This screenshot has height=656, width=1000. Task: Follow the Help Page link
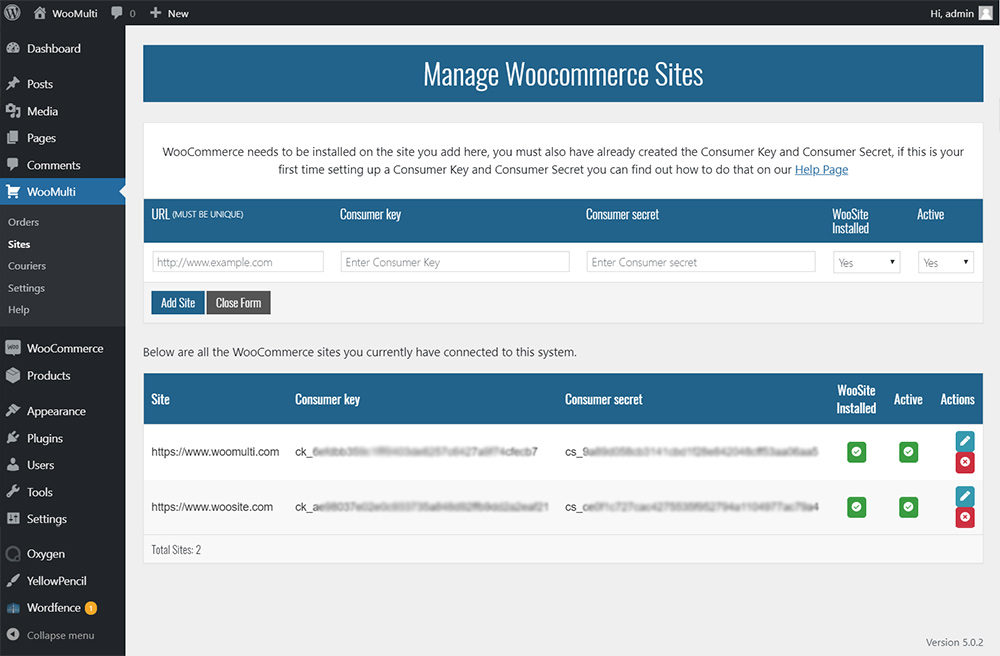[x=821, y=170]
